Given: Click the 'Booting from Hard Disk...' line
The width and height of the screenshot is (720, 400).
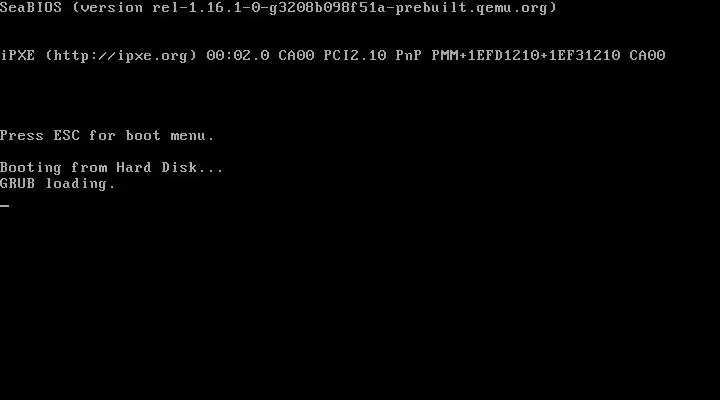Looking at the screenshot, I should [112, 168].
